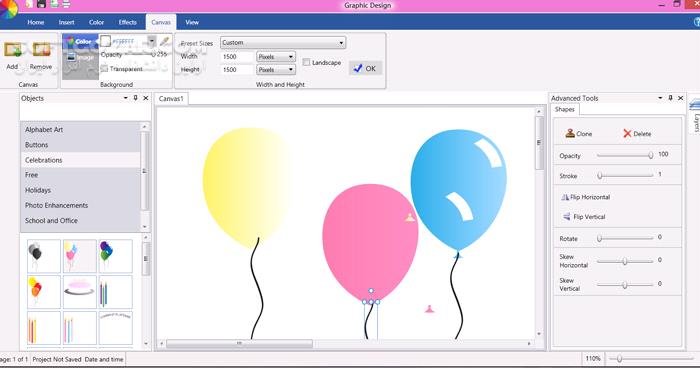
Task: Click the Height value field
Action: (x=237, y=70)
